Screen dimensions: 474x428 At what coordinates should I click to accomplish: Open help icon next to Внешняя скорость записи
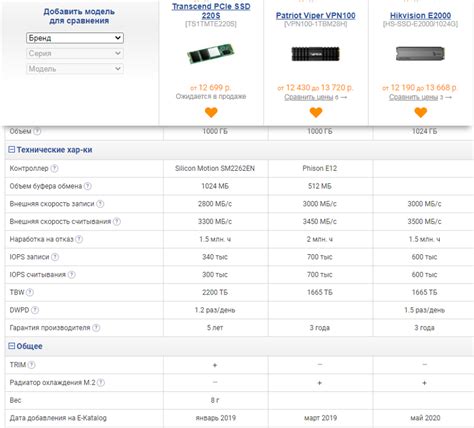[x=100, y=204]
